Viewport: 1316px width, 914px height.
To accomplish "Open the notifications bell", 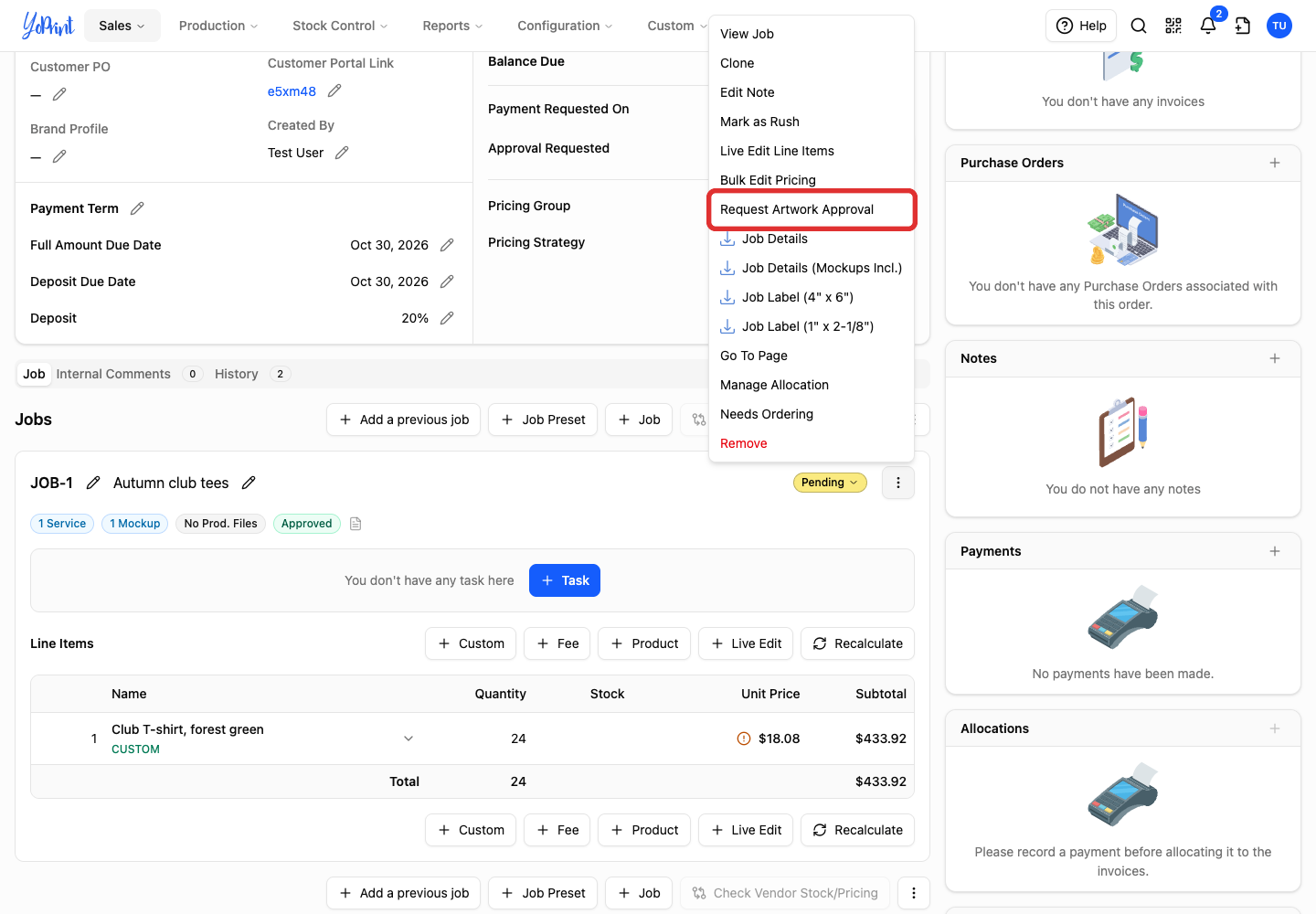I will click(1208, 26).
